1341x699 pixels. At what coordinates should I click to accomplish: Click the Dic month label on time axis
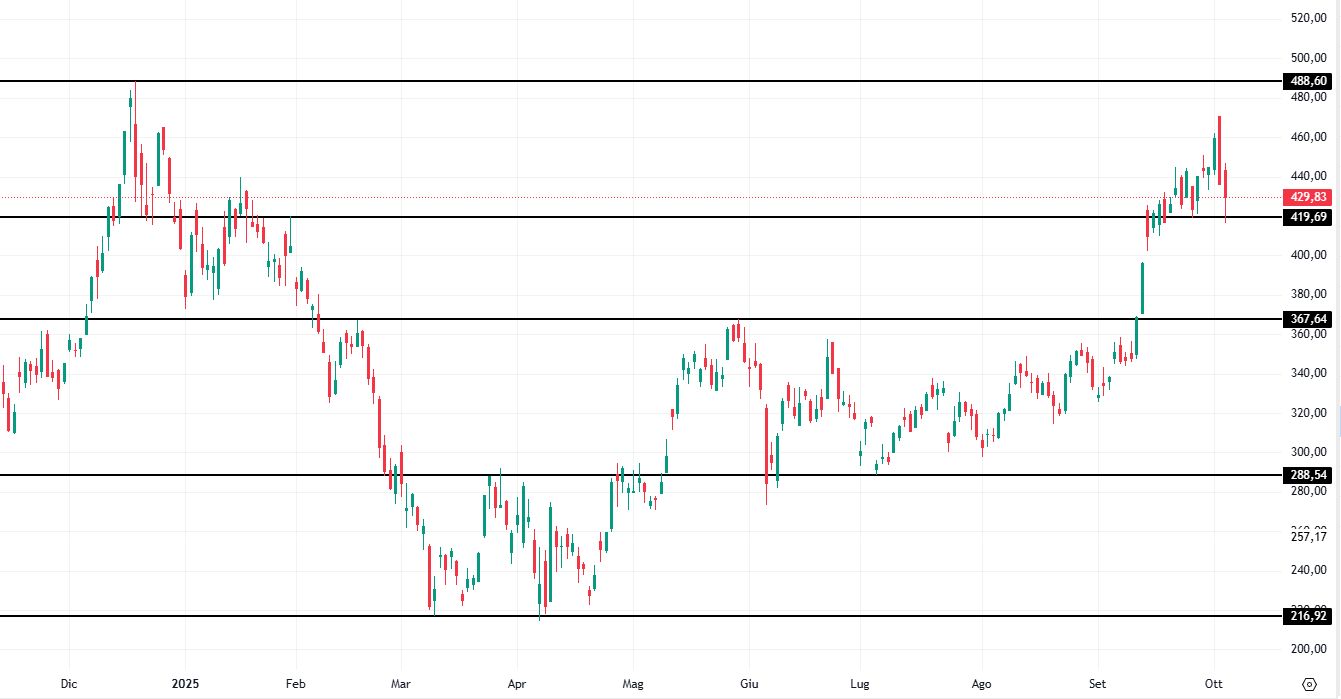pos(69,684)
